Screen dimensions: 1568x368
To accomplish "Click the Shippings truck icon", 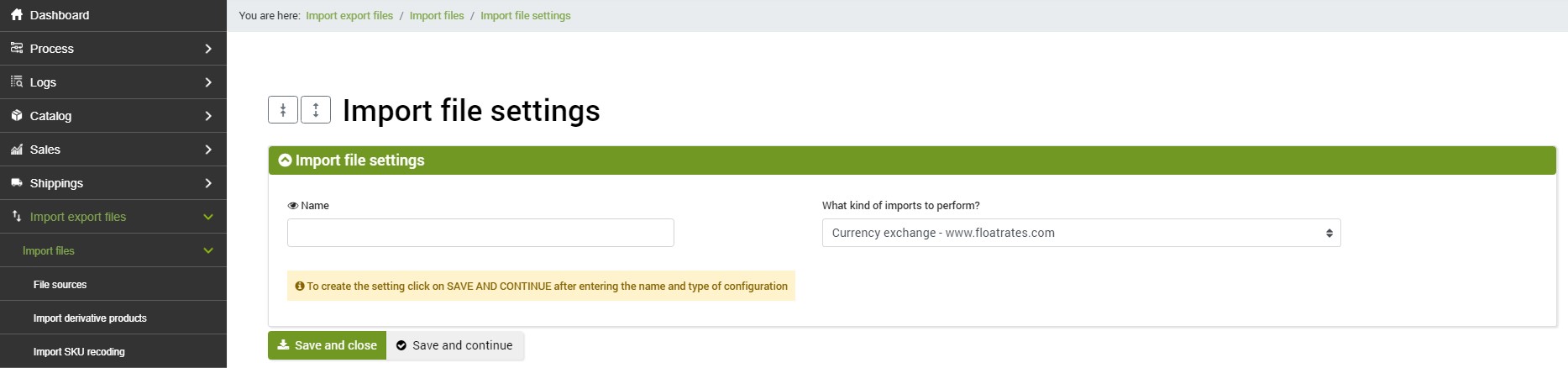I will [x=17, y=183].
